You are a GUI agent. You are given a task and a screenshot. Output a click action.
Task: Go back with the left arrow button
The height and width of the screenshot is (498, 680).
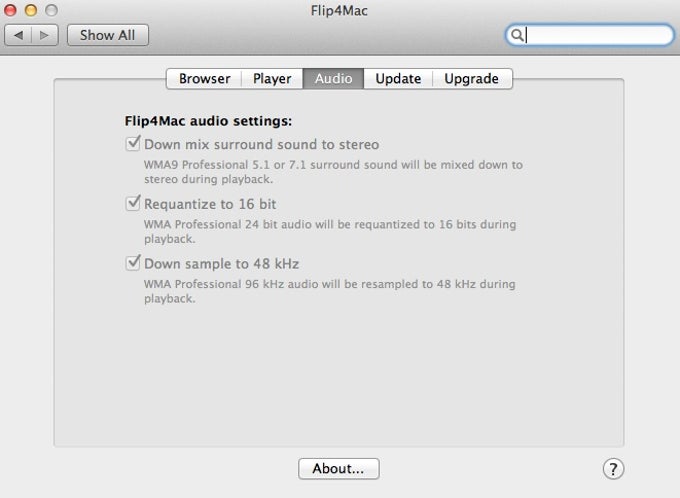click(x=18, y=35)
